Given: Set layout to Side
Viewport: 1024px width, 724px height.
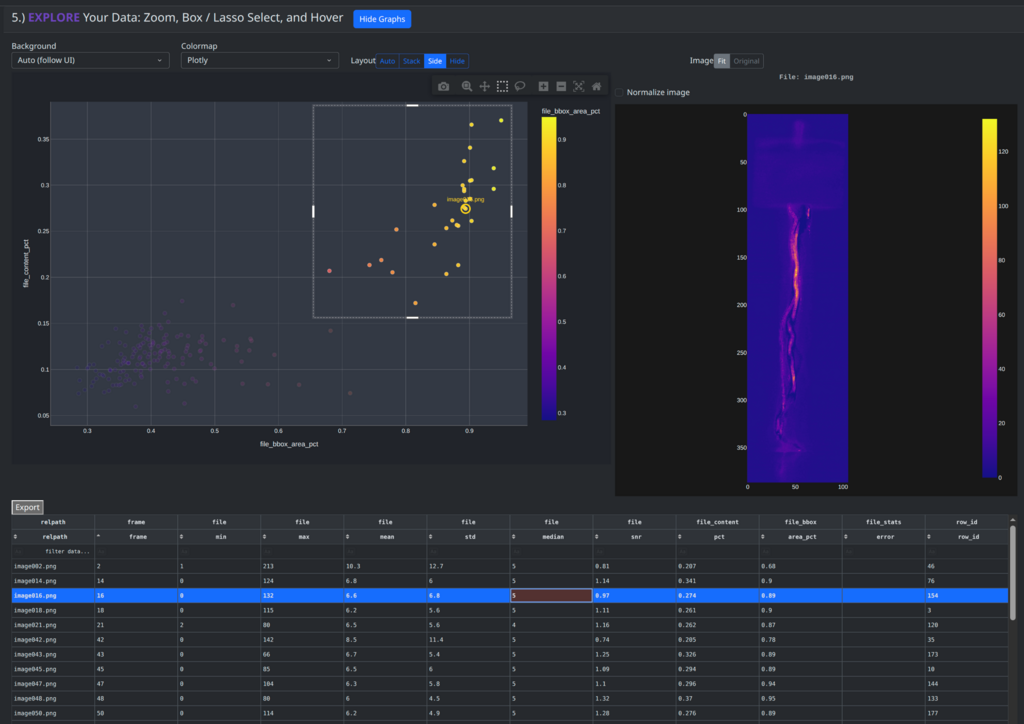Looking at the screenshot, I should tap(435, 61).
